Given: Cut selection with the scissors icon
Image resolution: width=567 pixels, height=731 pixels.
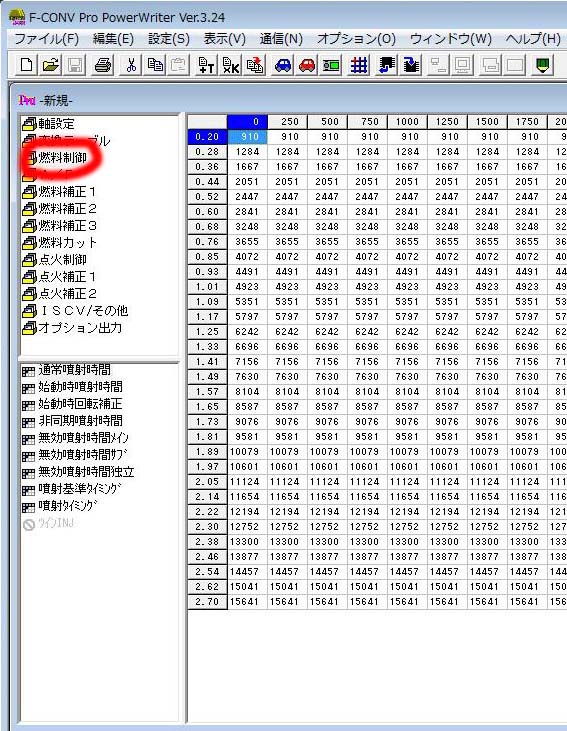Looking at the screenshot, I should click(131, 65).
